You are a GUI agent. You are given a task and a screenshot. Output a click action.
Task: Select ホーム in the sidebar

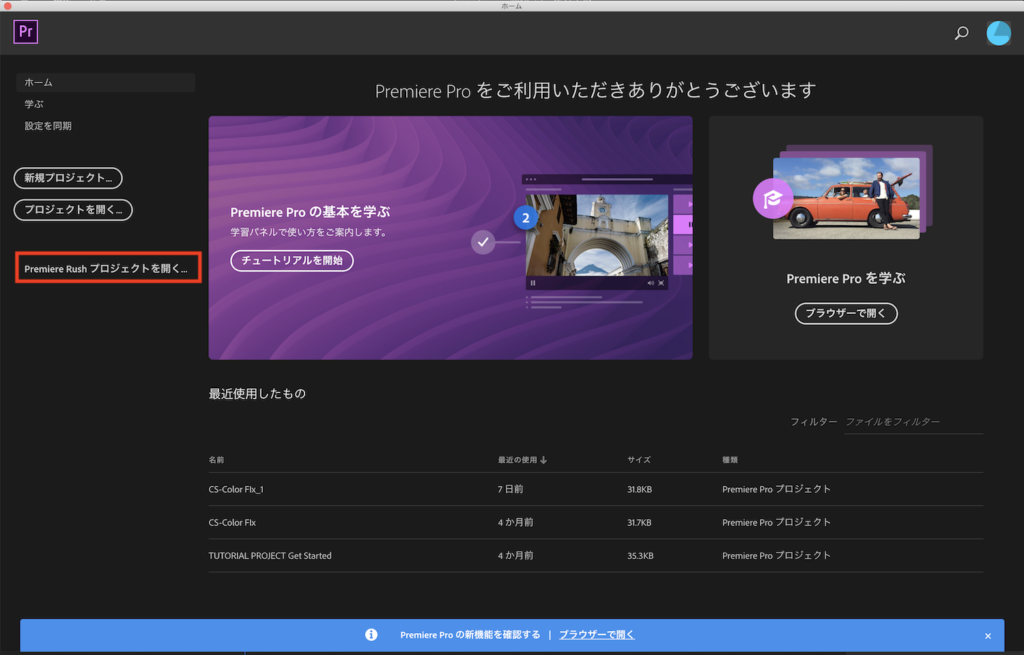(x=104, y=82)
